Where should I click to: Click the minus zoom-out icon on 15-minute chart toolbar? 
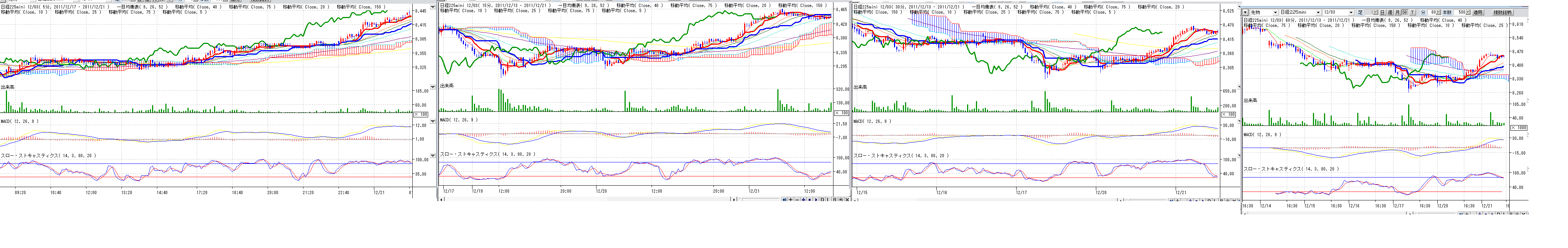point(797,200)
